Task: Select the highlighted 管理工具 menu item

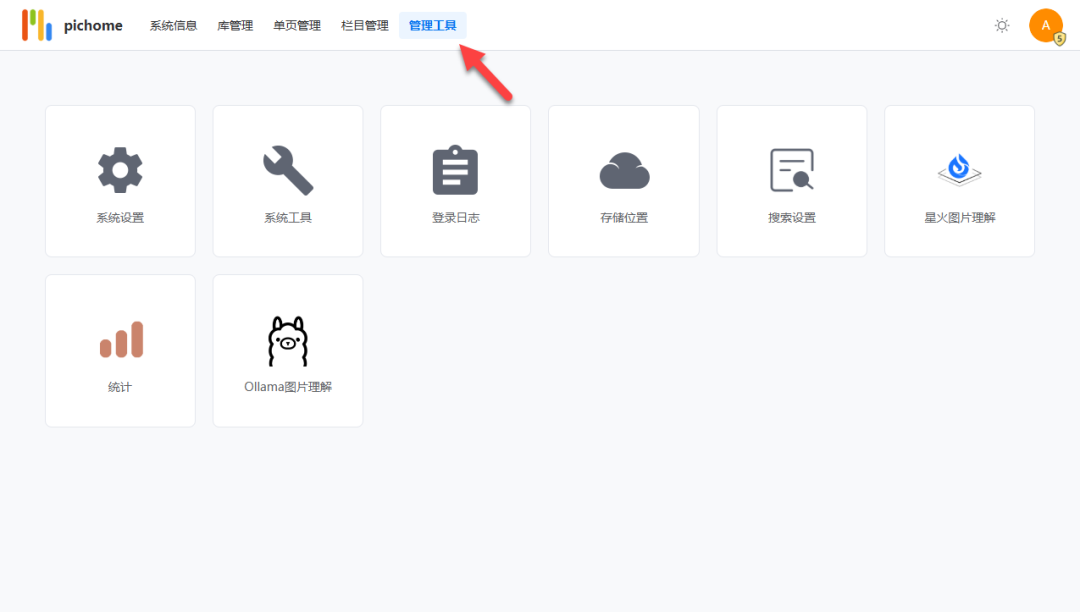Action: pyautogui.click(x=432, y=25)
